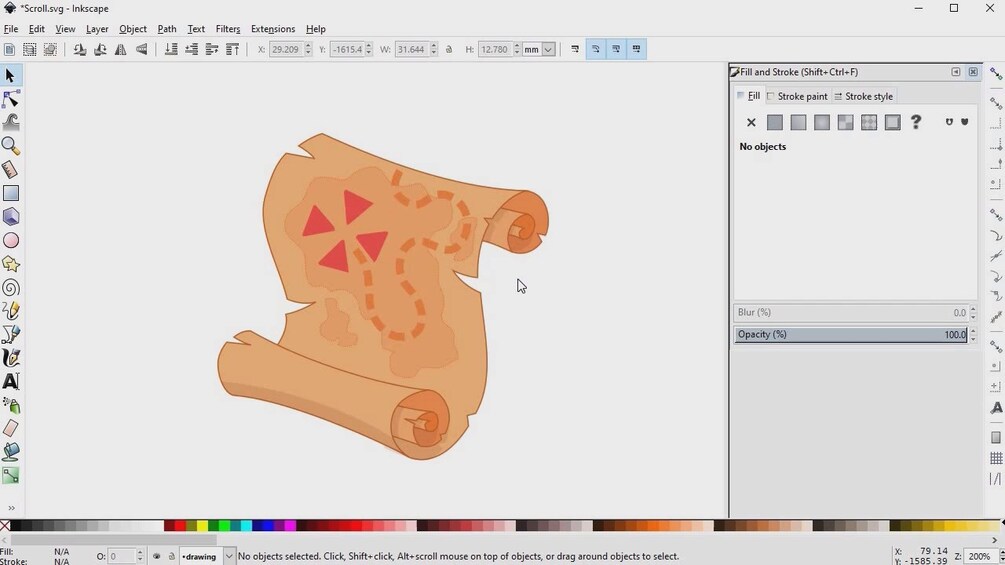The height and width of the screenshot is (565, 1005).
Task: Toggle current layer lock
Action: tap(171, 557)
